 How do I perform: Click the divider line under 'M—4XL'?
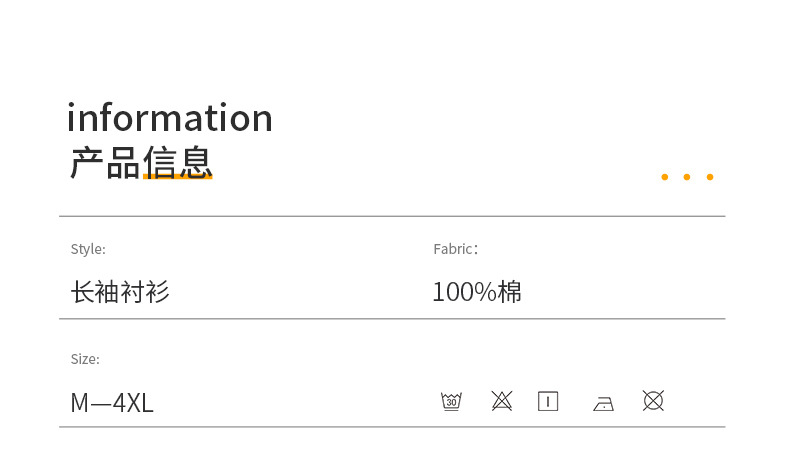click(x=392, y=427)
